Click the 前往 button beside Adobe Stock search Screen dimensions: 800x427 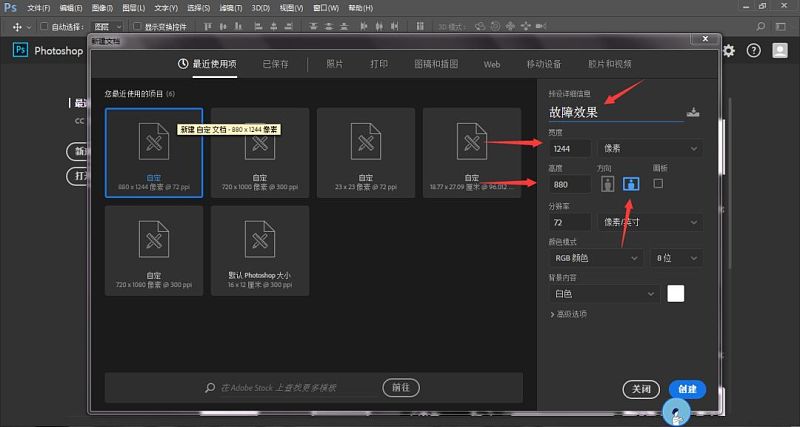pyautogui.click(x=401, y=387)
